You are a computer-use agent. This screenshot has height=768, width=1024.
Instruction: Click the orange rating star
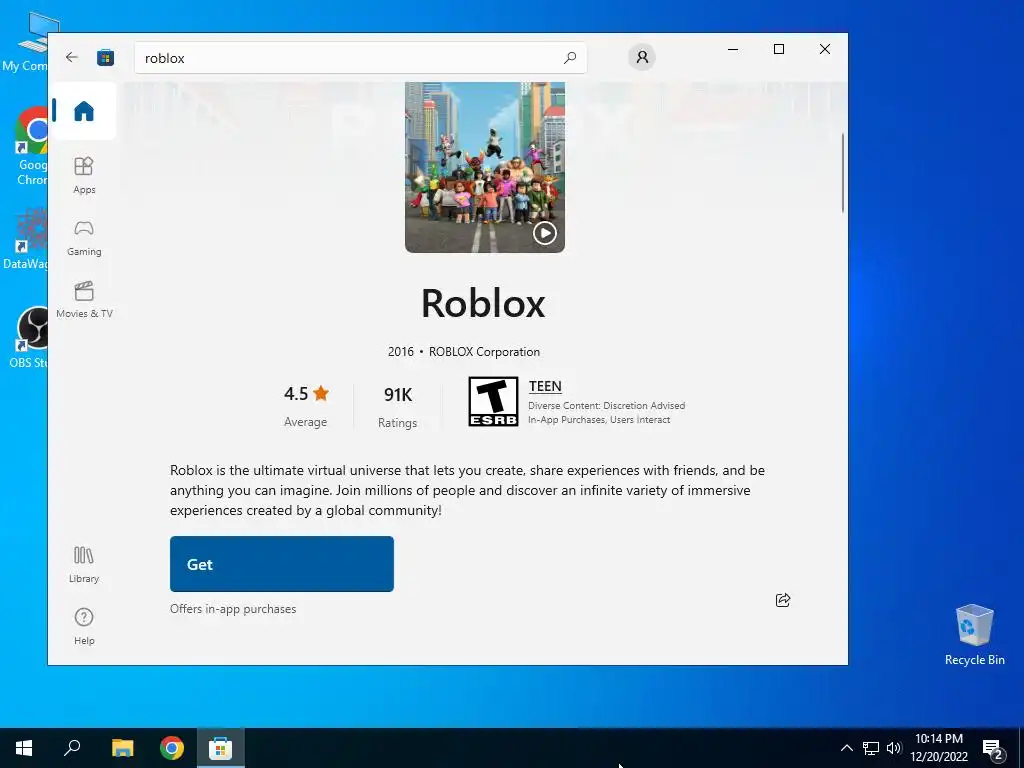[x=321, y=393]
